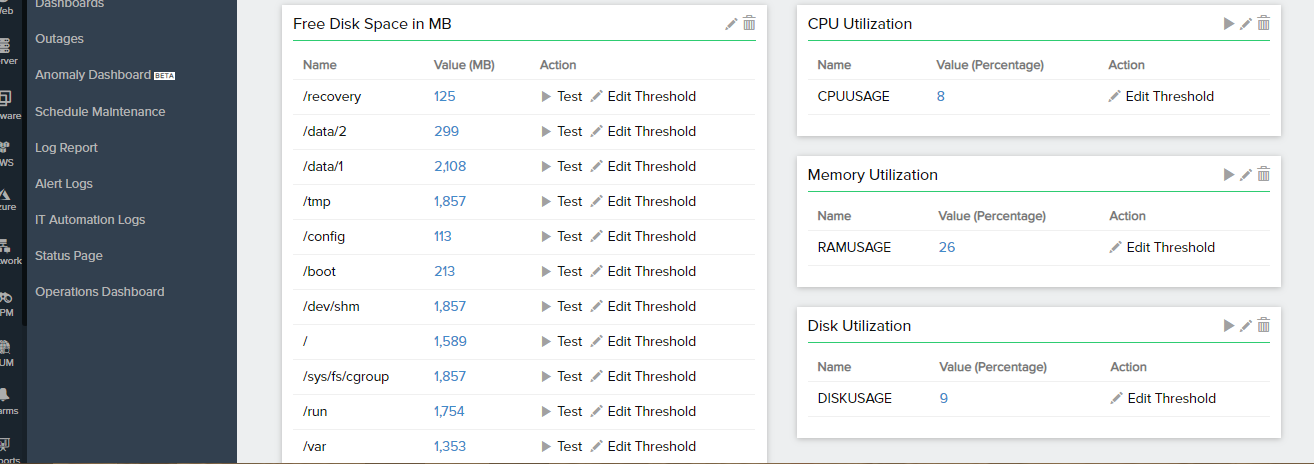Test the /recovery disk threshold

point(562,97)
